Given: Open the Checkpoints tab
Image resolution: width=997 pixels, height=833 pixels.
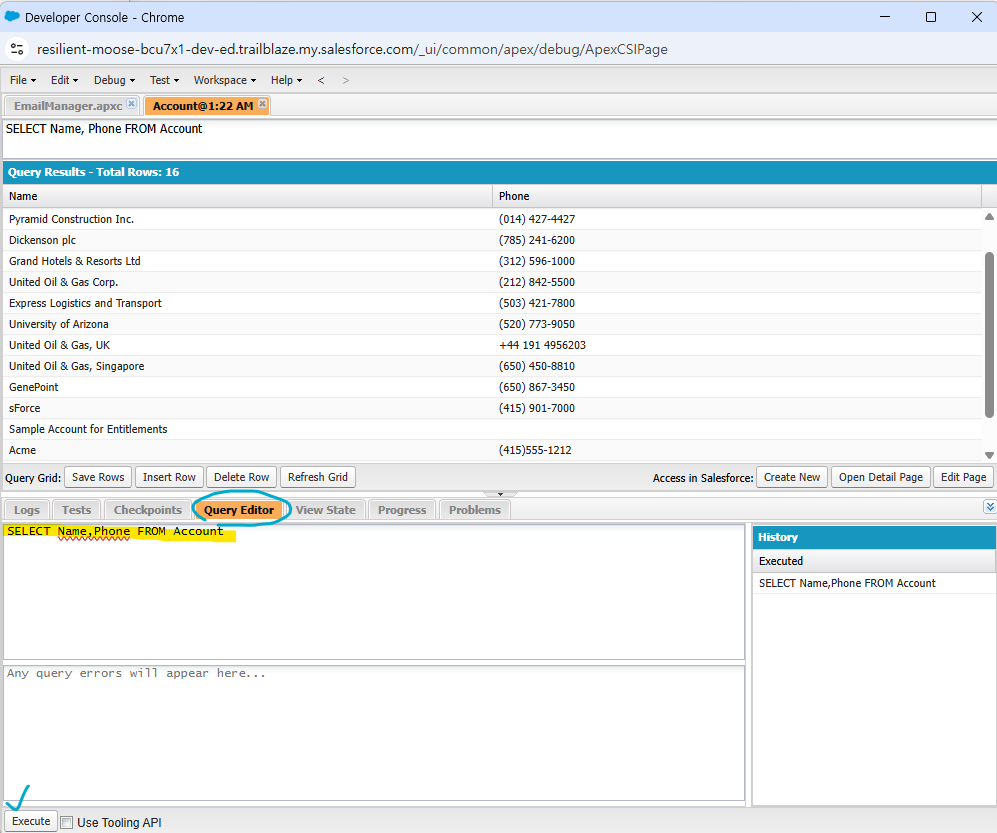Looking at the screenshot, I should point(148,510).
